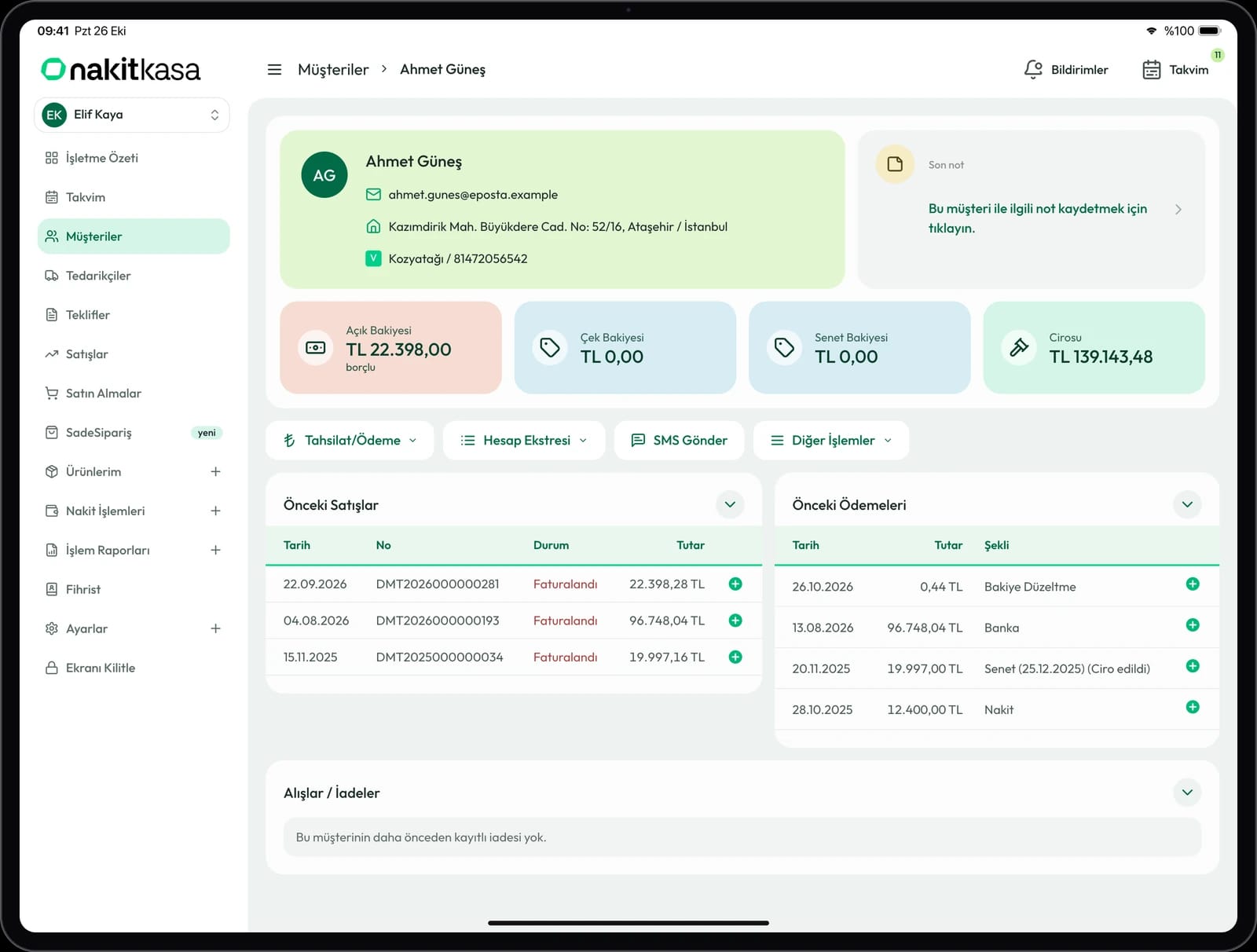Click the AG customer avatar

click(324, 174)
